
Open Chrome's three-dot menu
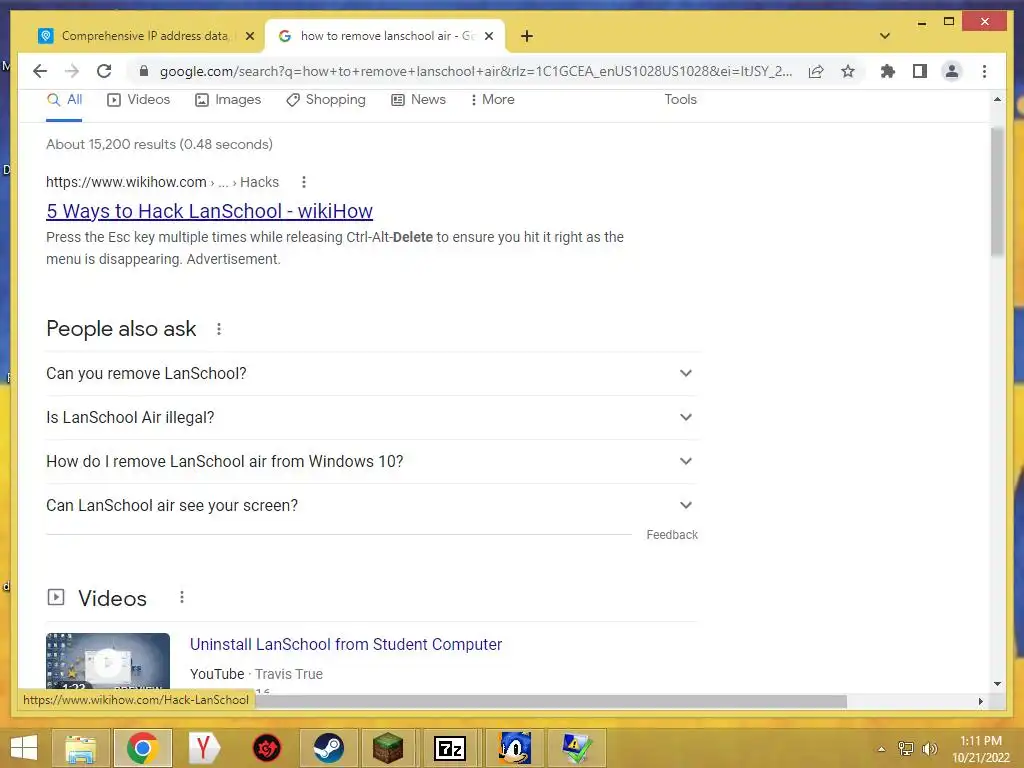tap(984, 71)
